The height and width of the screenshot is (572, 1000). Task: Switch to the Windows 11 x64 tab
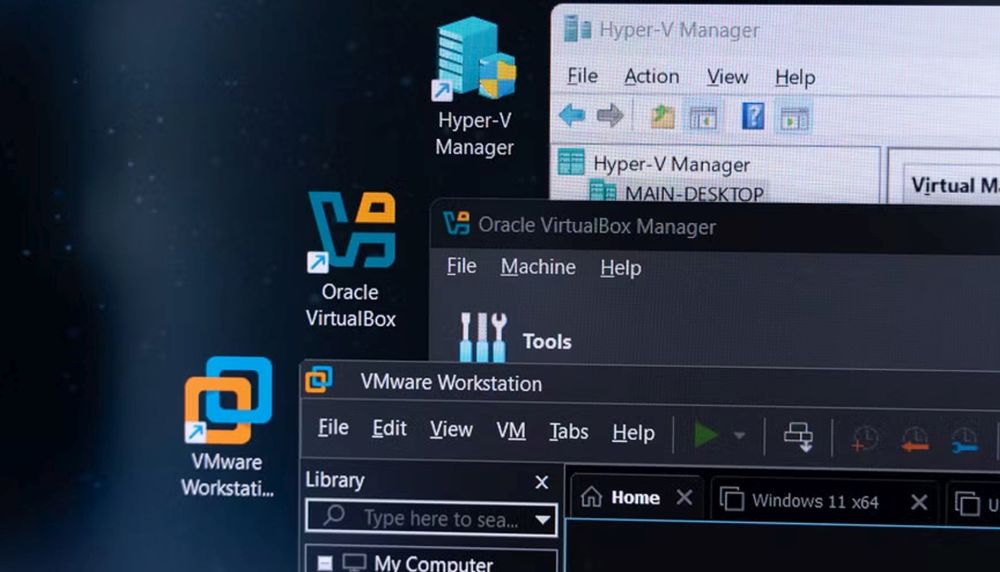[x=814, y=501]
